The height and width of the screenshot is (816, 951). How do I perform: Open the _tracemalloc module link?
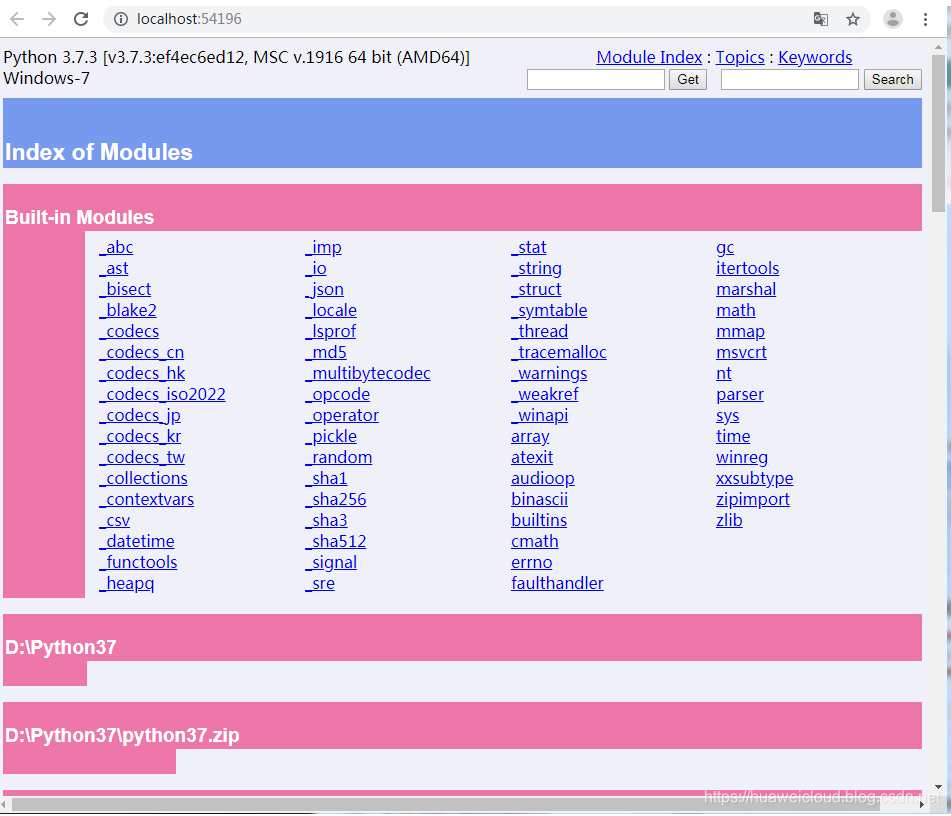559,352
